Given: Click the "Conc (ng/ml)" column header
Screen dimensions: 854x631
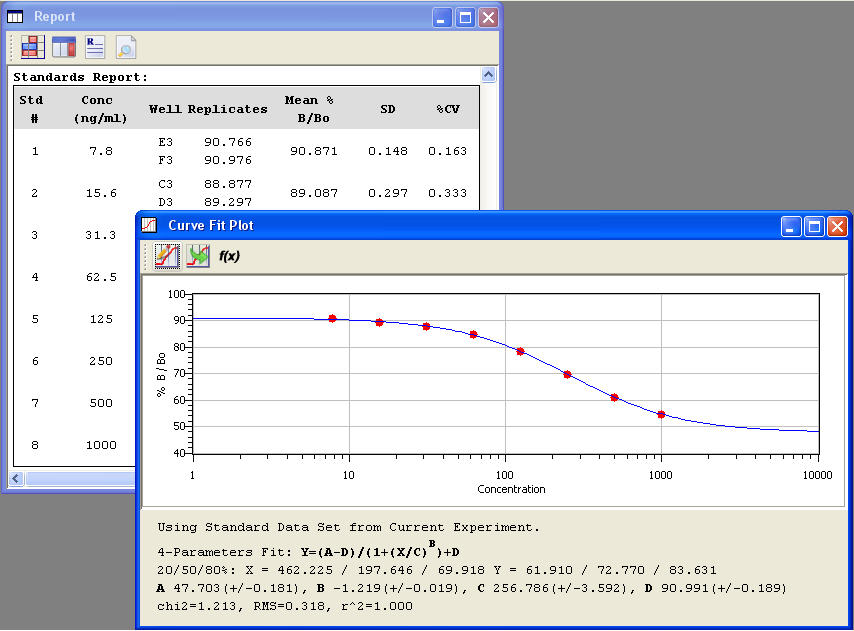Looking at the screenshot, I should (x=100, y=109).
